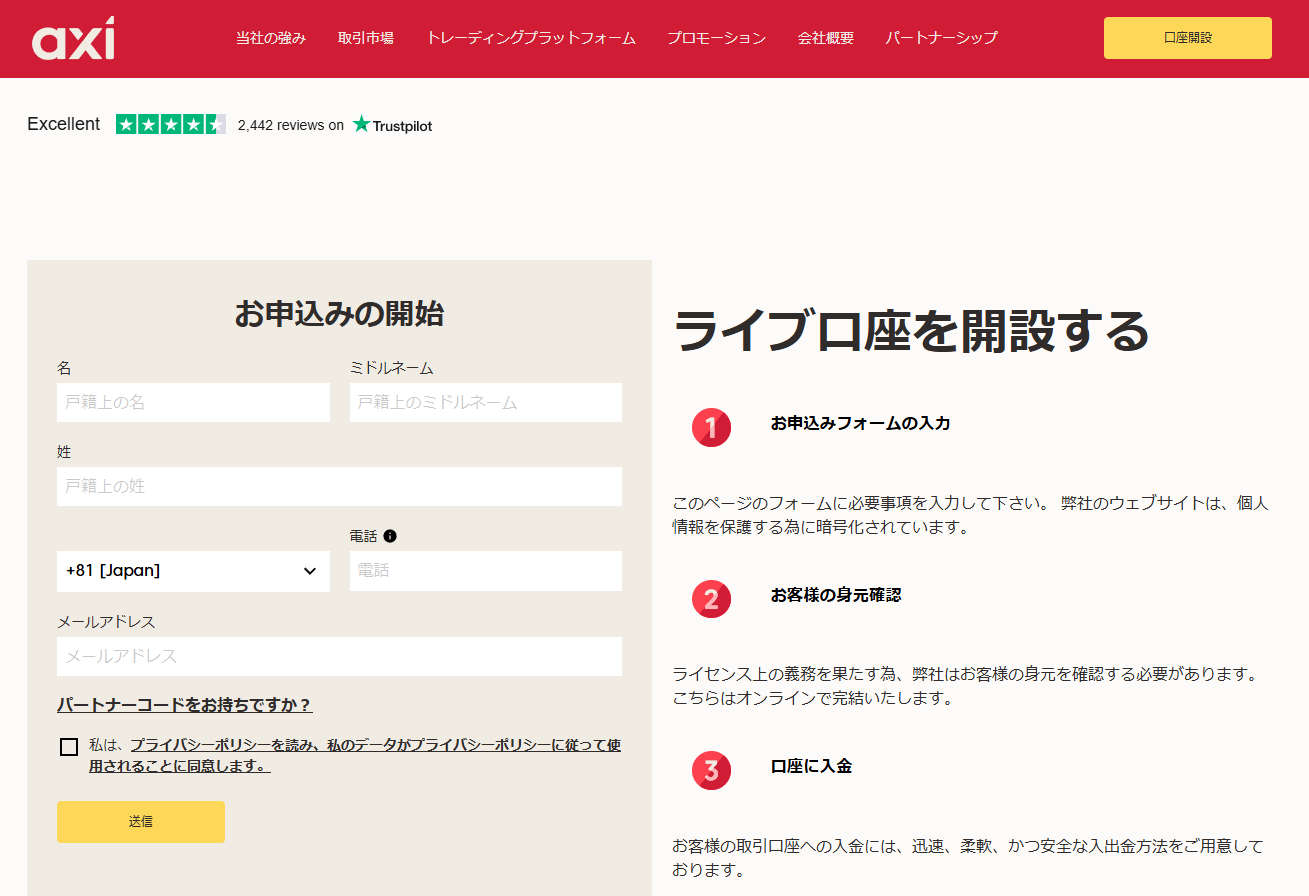Viewport: 1309px width, 896px height.
Task: Open the プロモーション menu
Action: click(717, 39)
